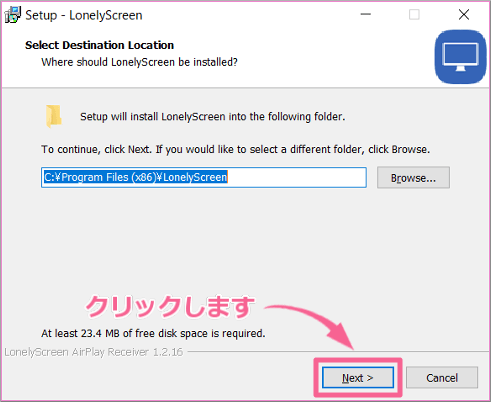The height and width of the screenshot is (402, 491).
Task: Click the 'LonelyScreen AirPlay Receiver 1.2.16' label
Action: [x=94, y=352]
